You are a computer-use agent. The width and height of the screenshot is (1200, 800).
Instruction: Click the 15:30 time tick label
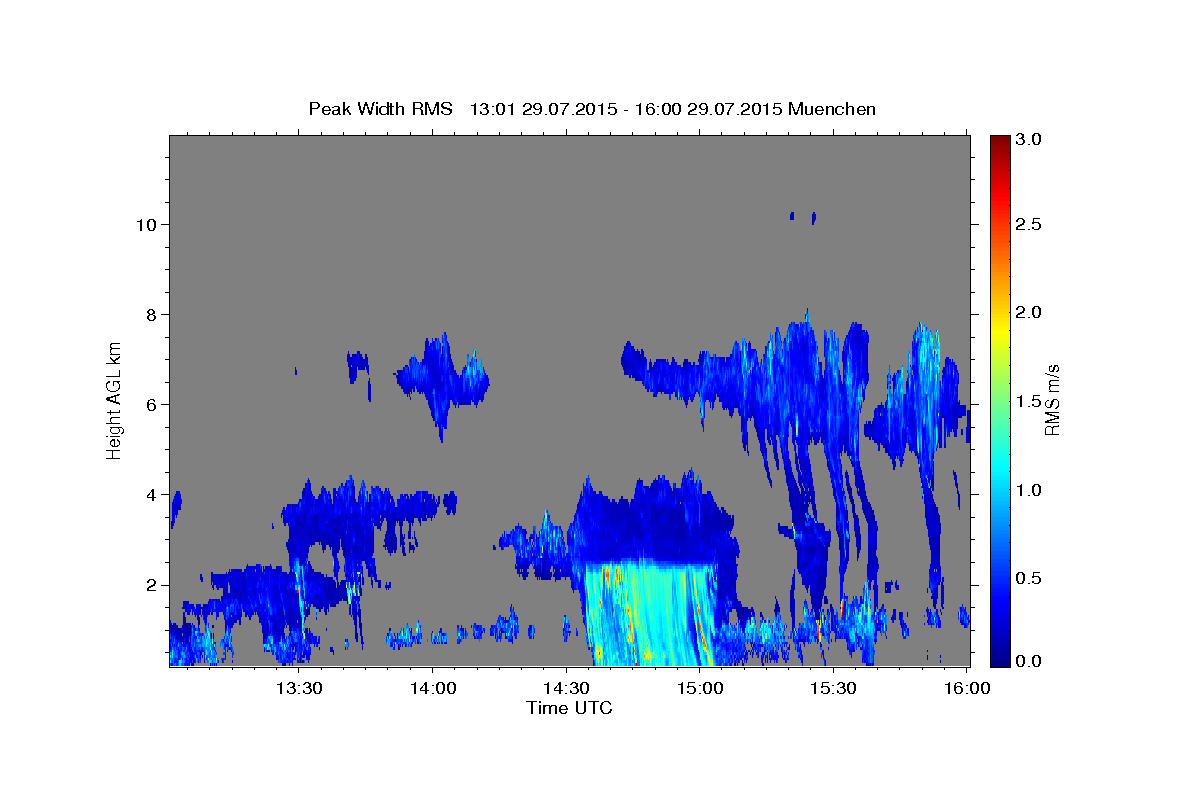[x=832, y=688]
